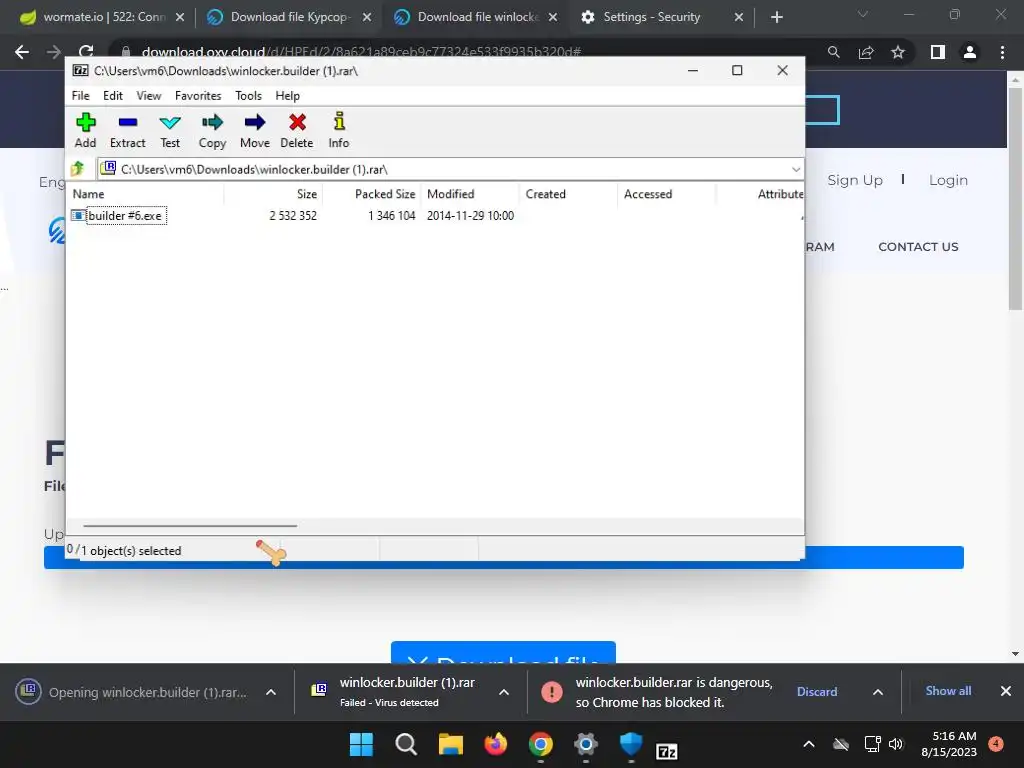This screenshot has height=768, width=1024.
Task: Open the Info toolbar icon
Action: pyautogui.click(x=339, y=131)
